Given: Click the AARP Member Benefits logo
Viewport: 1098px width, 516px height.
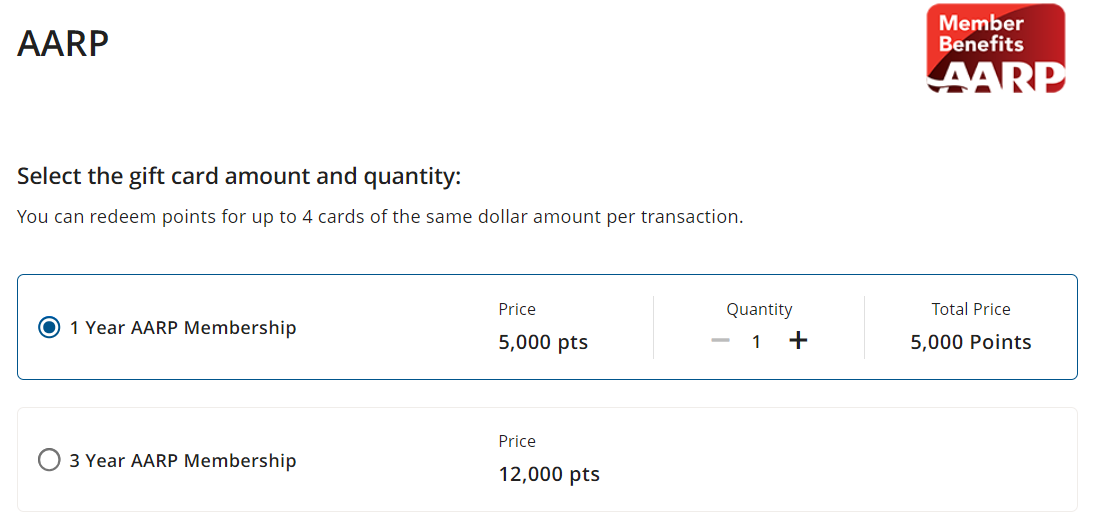Looking at the screenshot, I should tap(995, 49).
